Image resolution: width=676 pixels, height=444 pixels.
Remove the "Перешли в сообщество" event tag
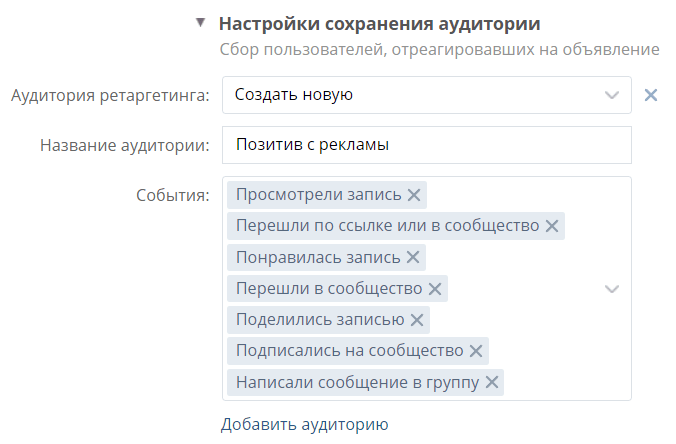pos(435,289)
